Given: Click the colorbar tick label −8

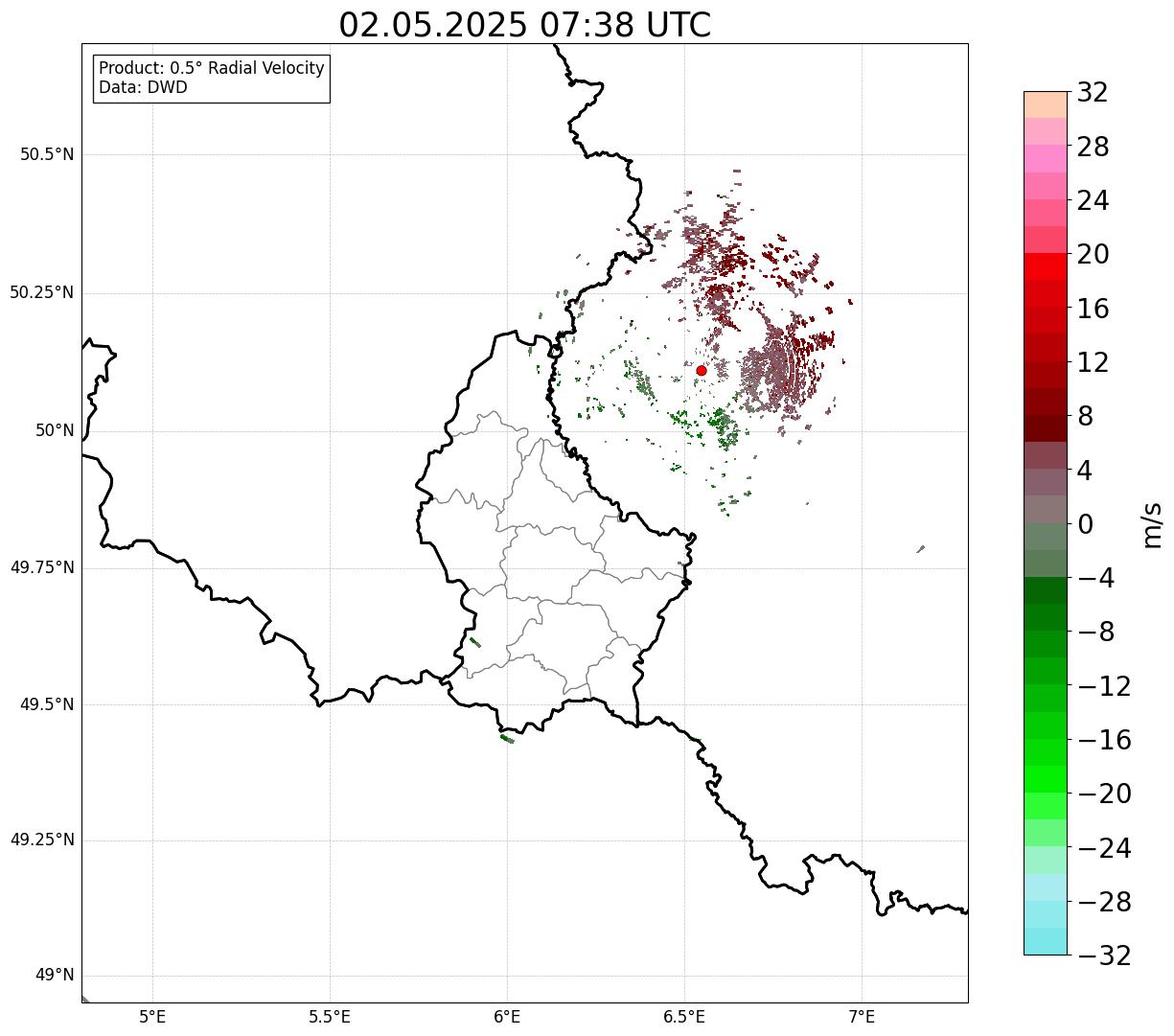Looking at the screenshot, I should [1096, 633].
